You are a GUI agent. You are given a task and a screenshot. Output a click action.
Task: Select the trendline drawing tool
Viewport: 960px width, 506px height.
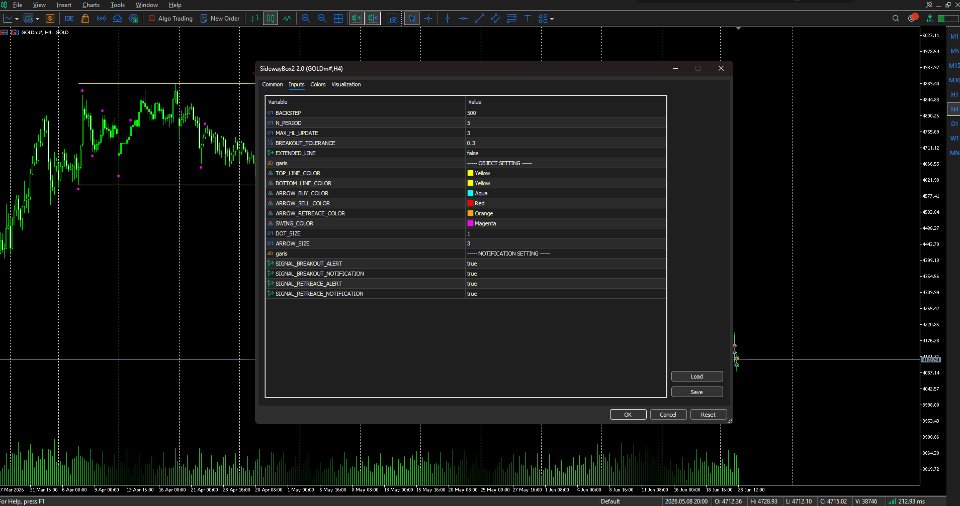point(479,18)
